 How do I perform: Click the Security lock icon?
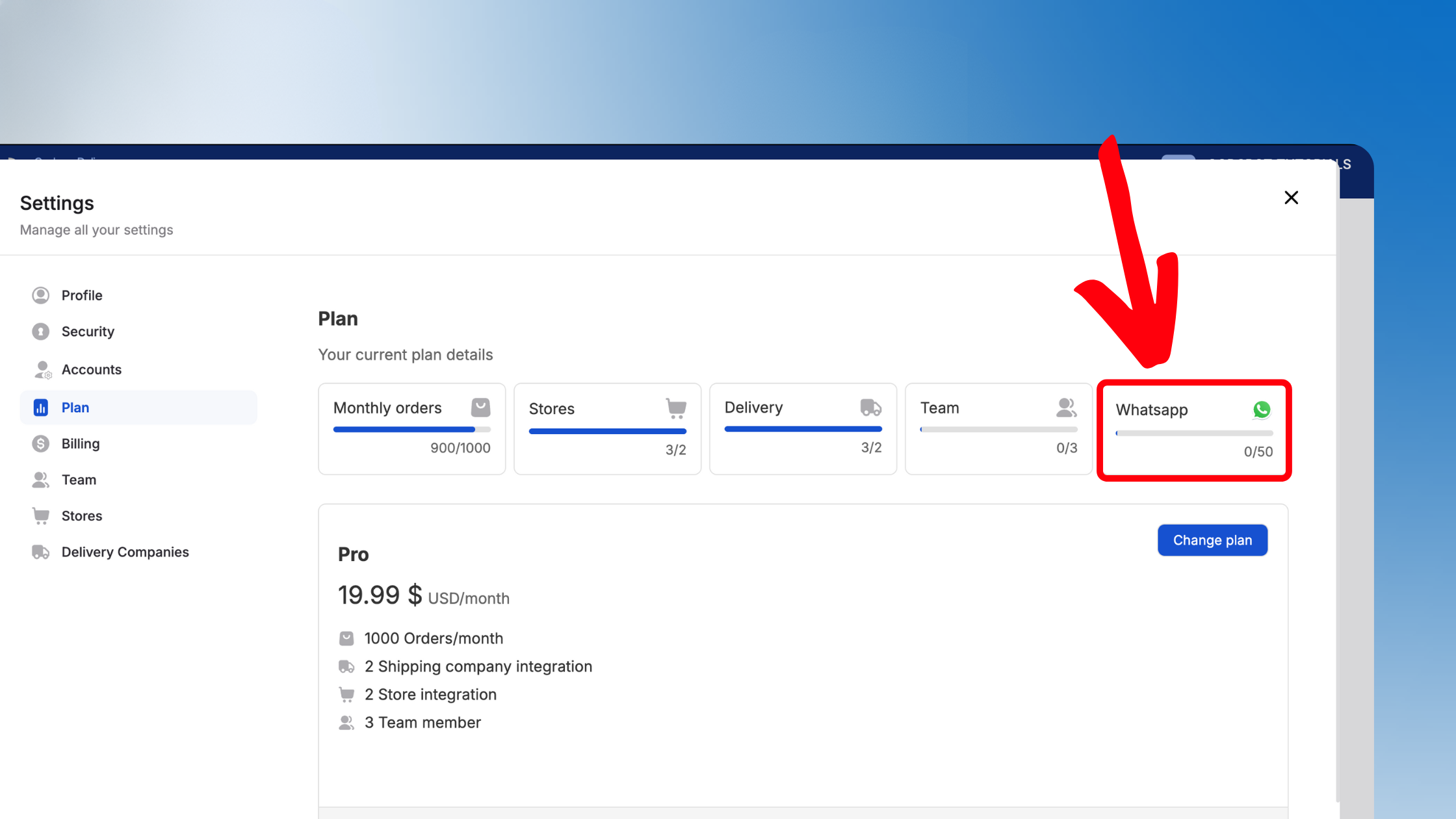[40, 331]
